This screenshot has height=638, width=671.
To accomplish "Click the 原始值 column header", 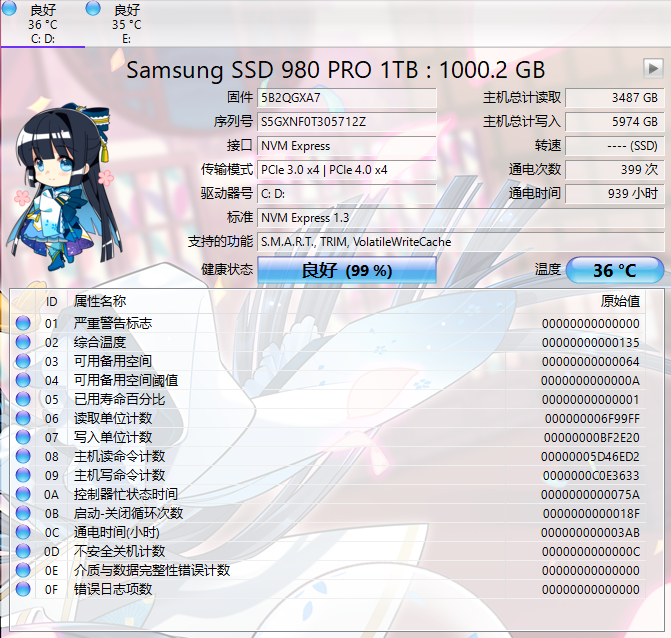I will [620, 301].
